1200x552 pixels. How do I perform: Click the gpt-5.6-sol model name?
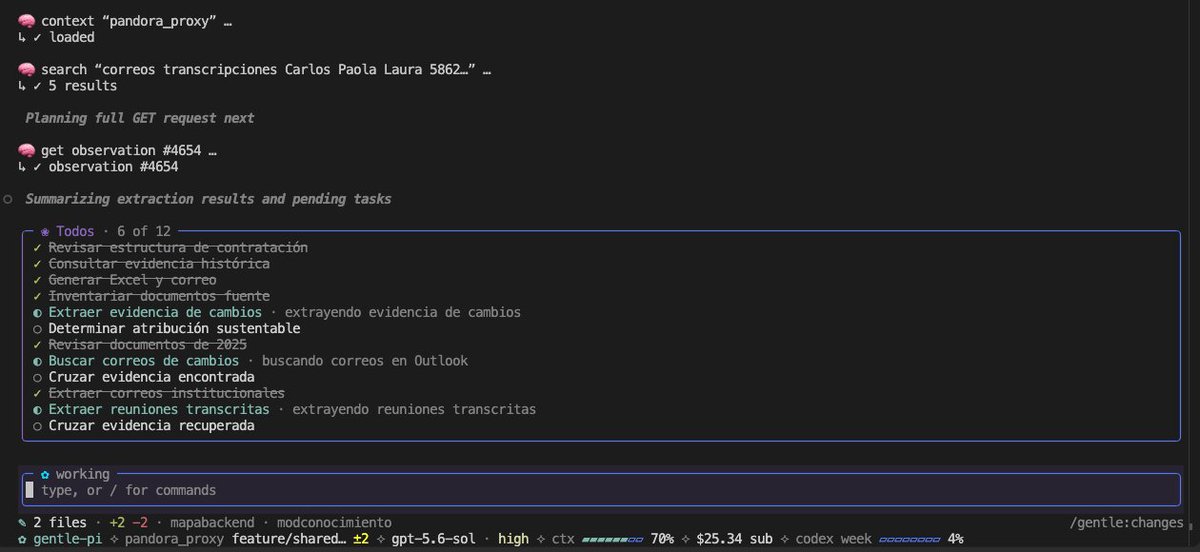[x=432, y=539]
